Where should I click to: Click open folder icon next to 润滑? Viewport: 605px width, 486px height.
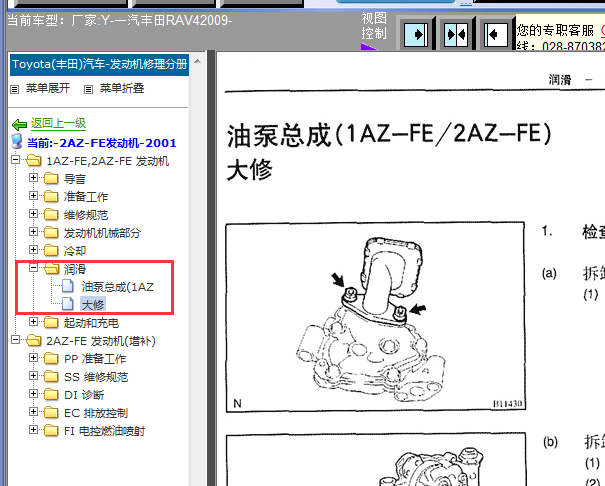pos(51,268)
